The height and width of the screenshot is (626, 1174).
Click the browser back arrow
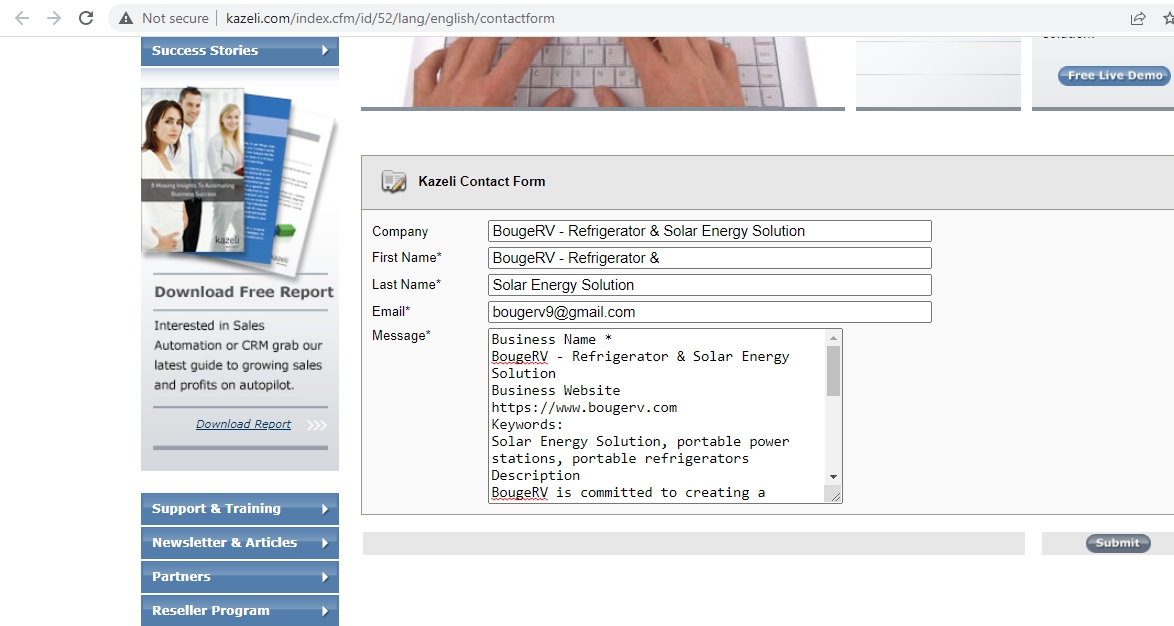pos(22,18)
